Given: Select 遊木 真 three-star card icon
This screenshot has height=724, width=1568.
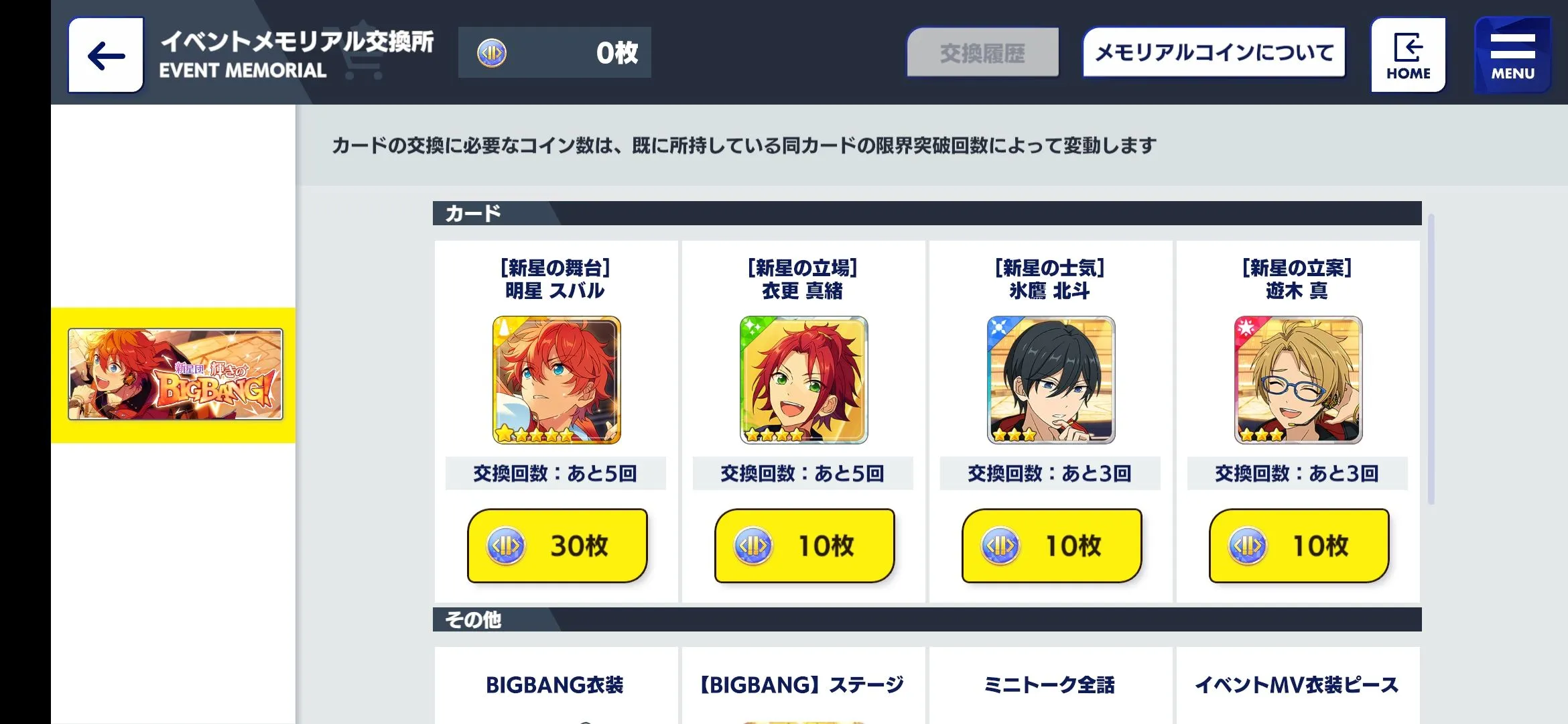Looking at the screenshot, I should (x=1298, y=380).
